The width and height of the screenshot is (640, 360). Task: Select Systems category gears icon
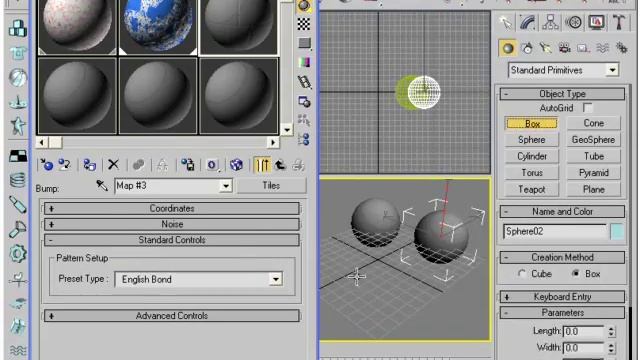(x=621, y=48)
